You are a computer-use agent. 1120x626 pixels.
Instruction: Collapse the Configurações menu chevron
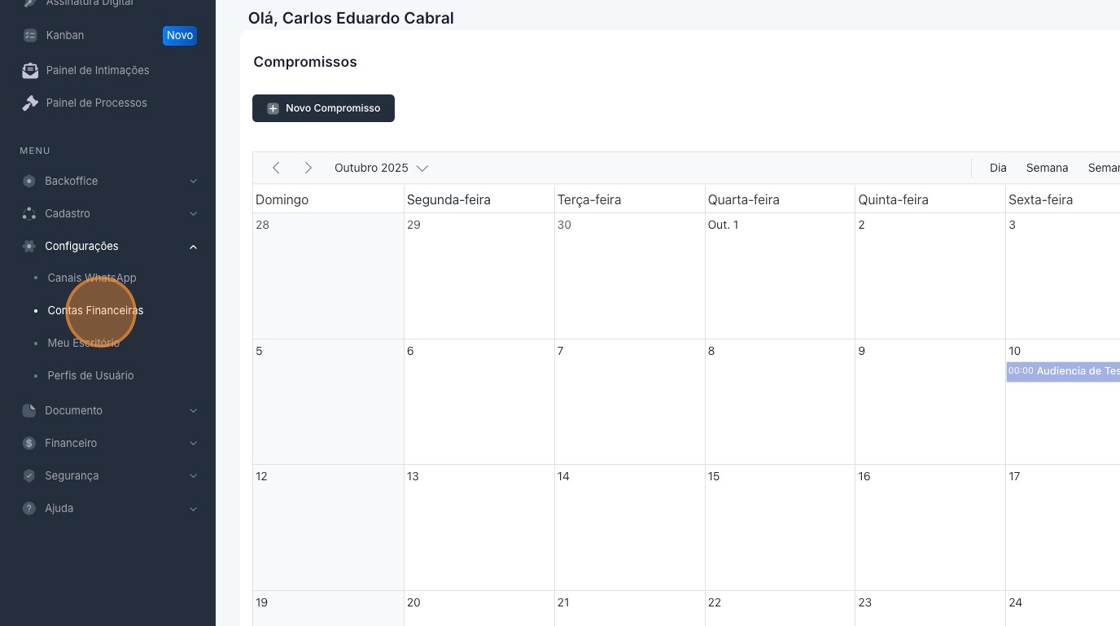pyautogui.click(x=193, y=247)
